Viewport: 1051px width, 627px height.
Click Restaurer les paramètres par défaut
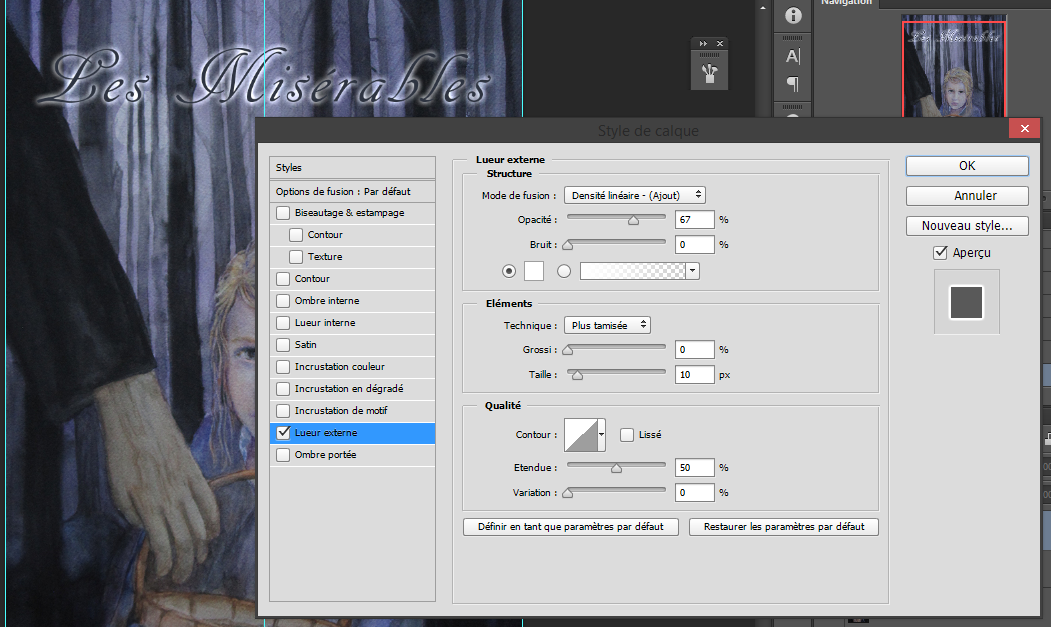[x=783, y=526]
